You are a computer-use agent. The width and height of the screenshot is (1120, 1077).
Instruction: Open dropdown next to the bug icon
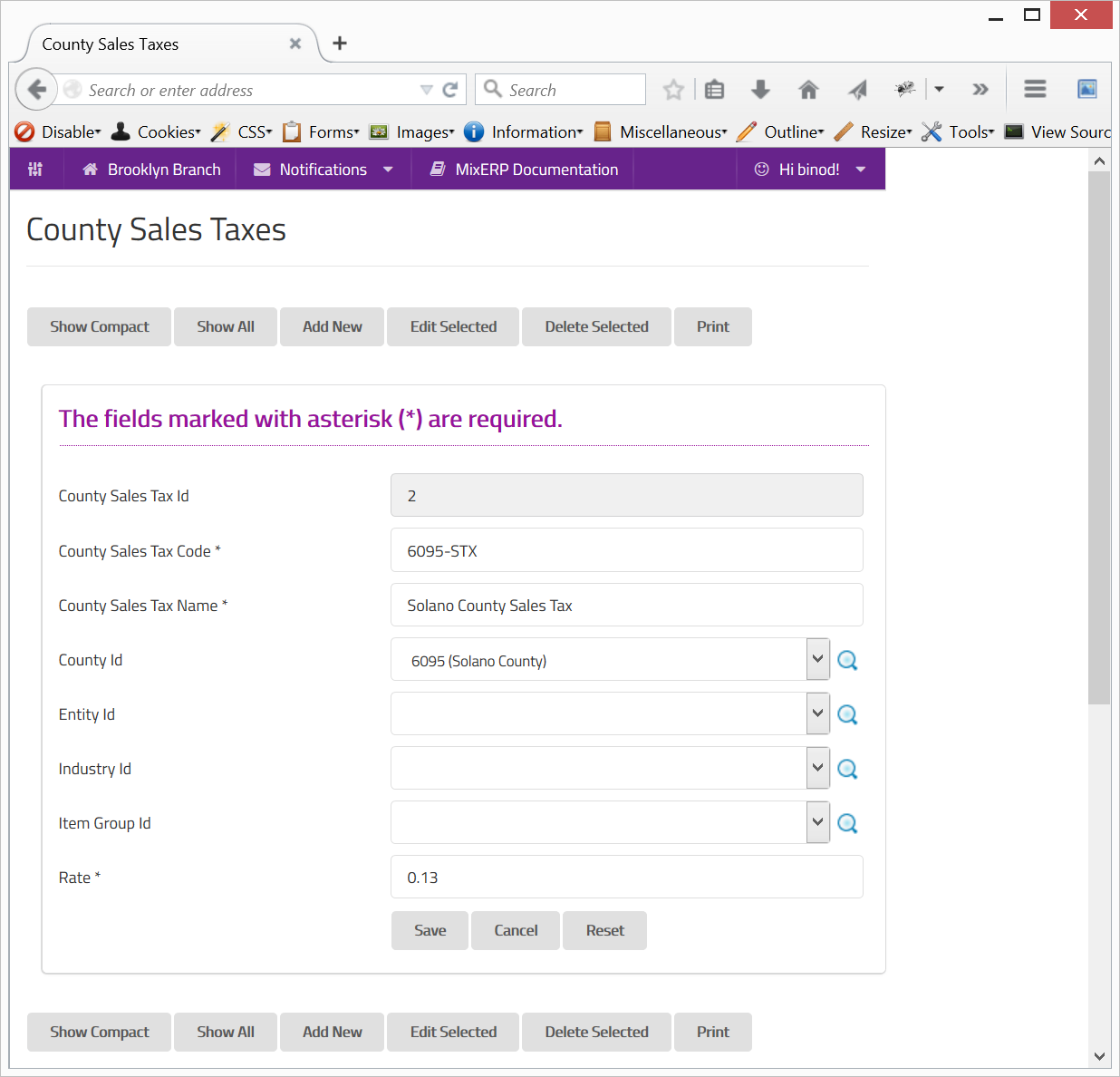(x=939, y=89)
